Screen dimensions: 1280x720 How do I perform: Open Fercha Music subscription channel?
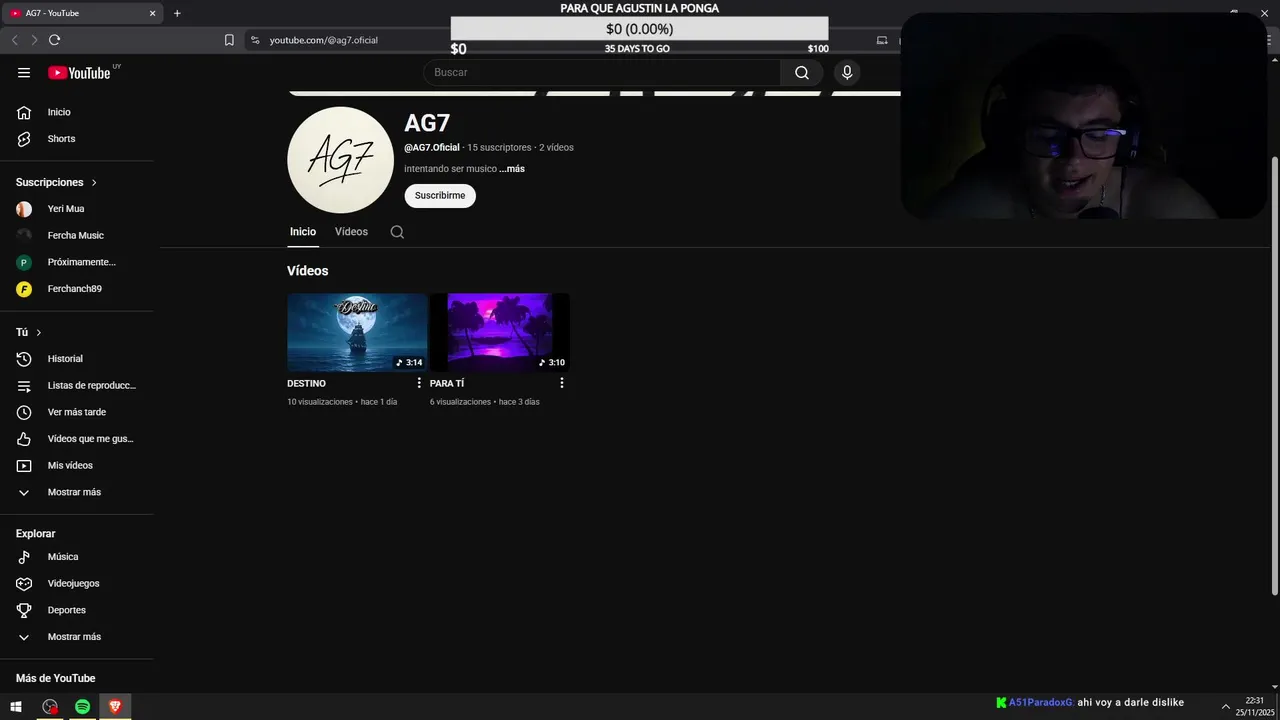pyautogui.click(x=77, y=235)
